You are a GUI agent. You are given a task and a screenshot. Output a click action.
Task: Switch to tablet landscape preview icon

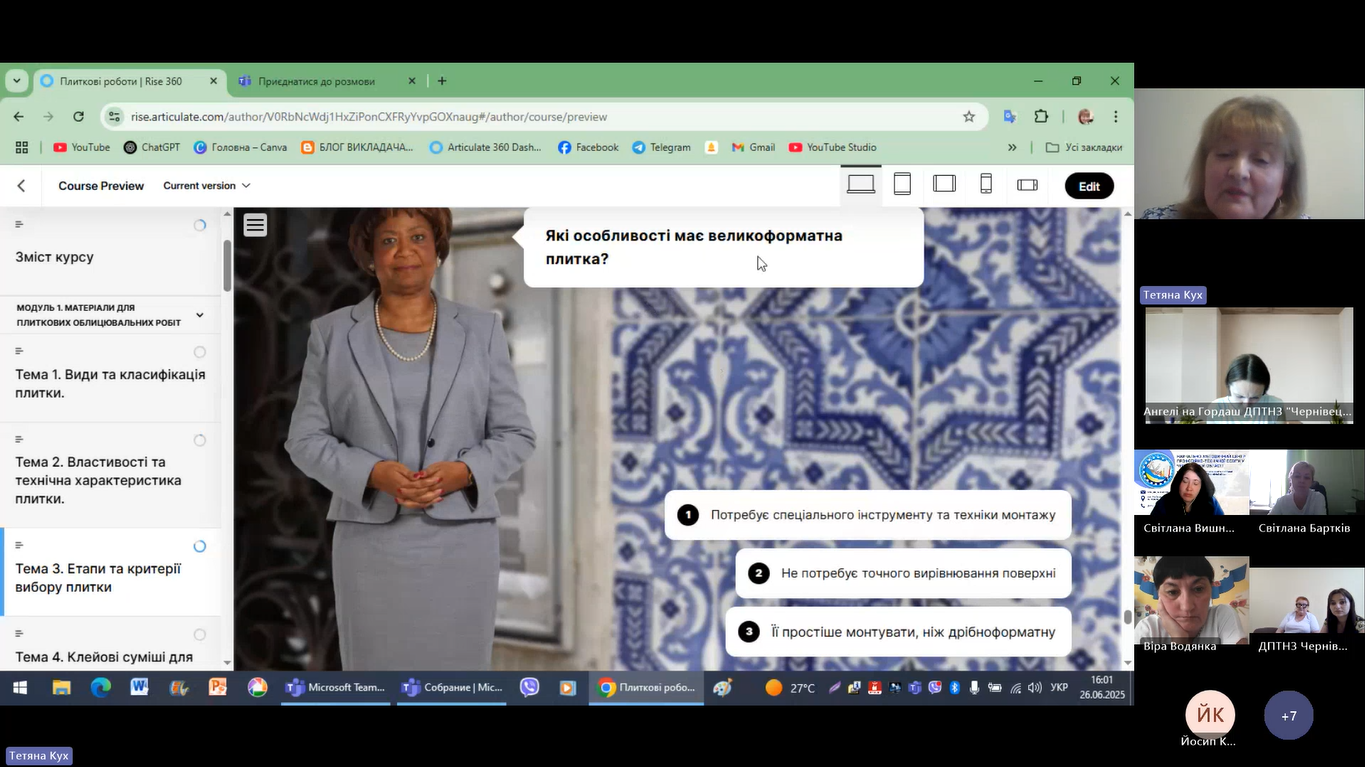point(944,185)
